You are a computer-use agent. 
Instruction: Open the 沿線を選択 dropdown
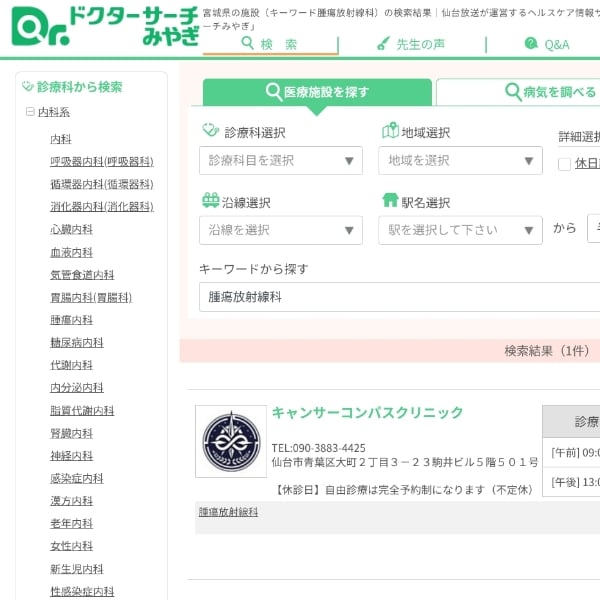coord(281,230)
